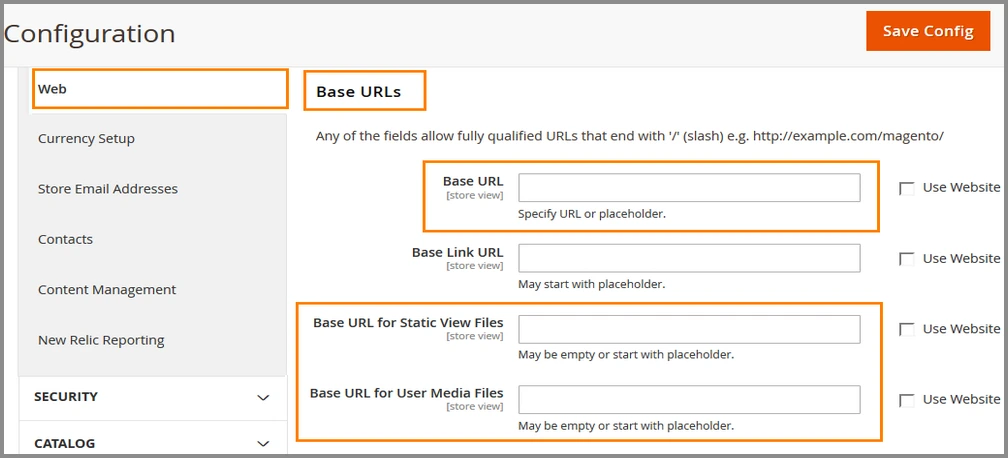The width and height of the screenshot is (1008, 458).
Task: Click the Save Config button
Action: (x=928, y=31)
